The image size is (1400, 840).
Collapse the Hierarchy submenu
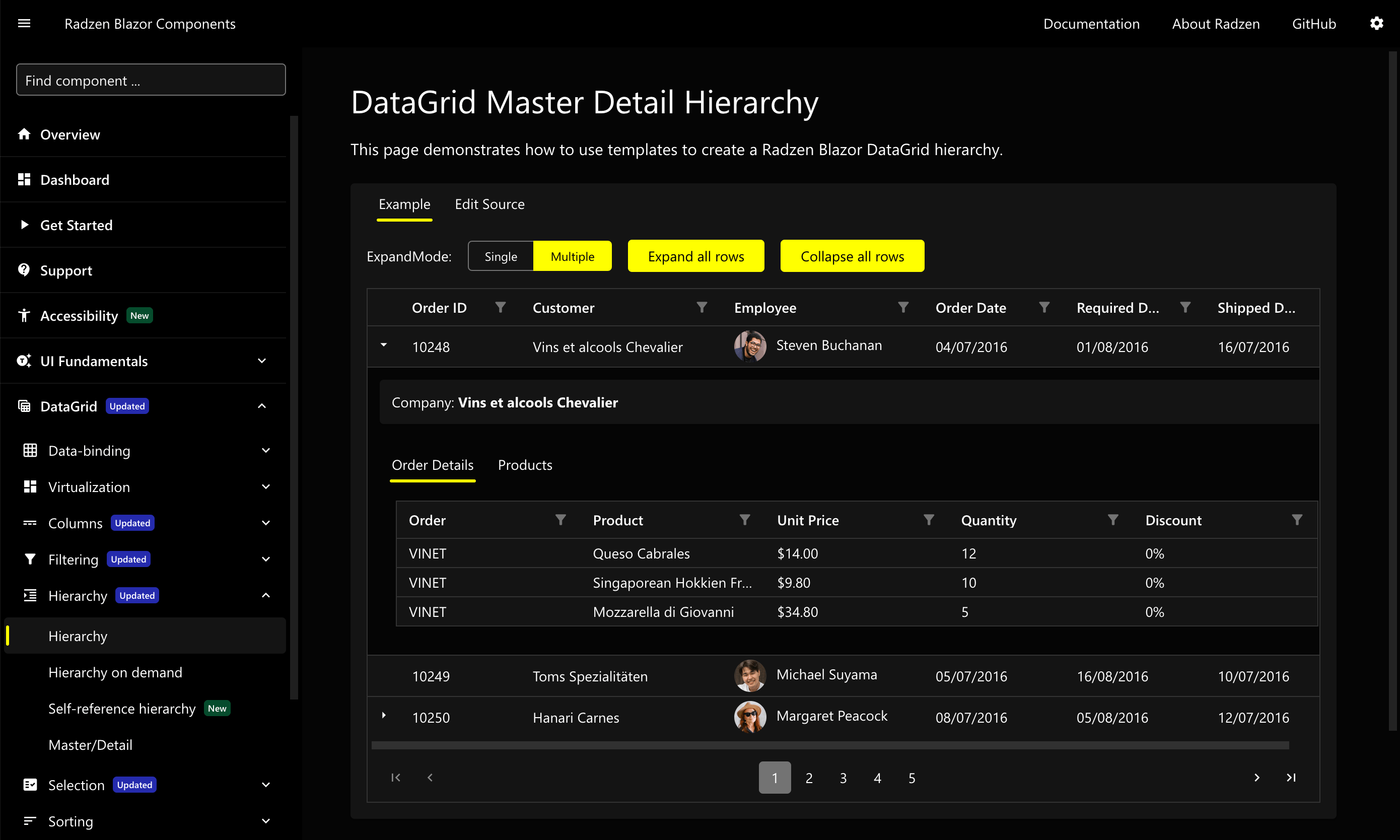click(265, 595)
